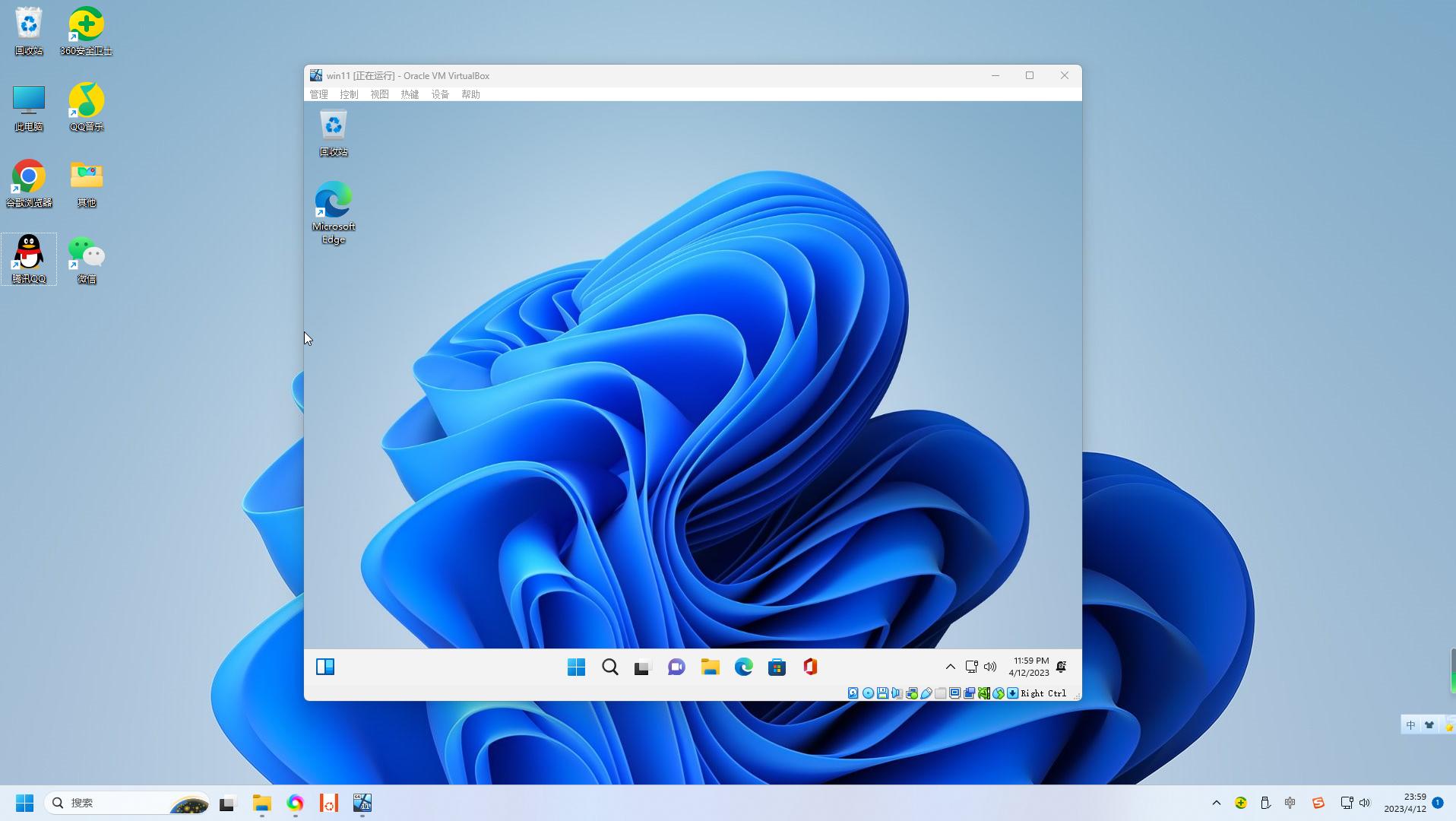Toggle the host tray IME language indicator
The image size is (1456, 821).
[x=1290, y=803]
